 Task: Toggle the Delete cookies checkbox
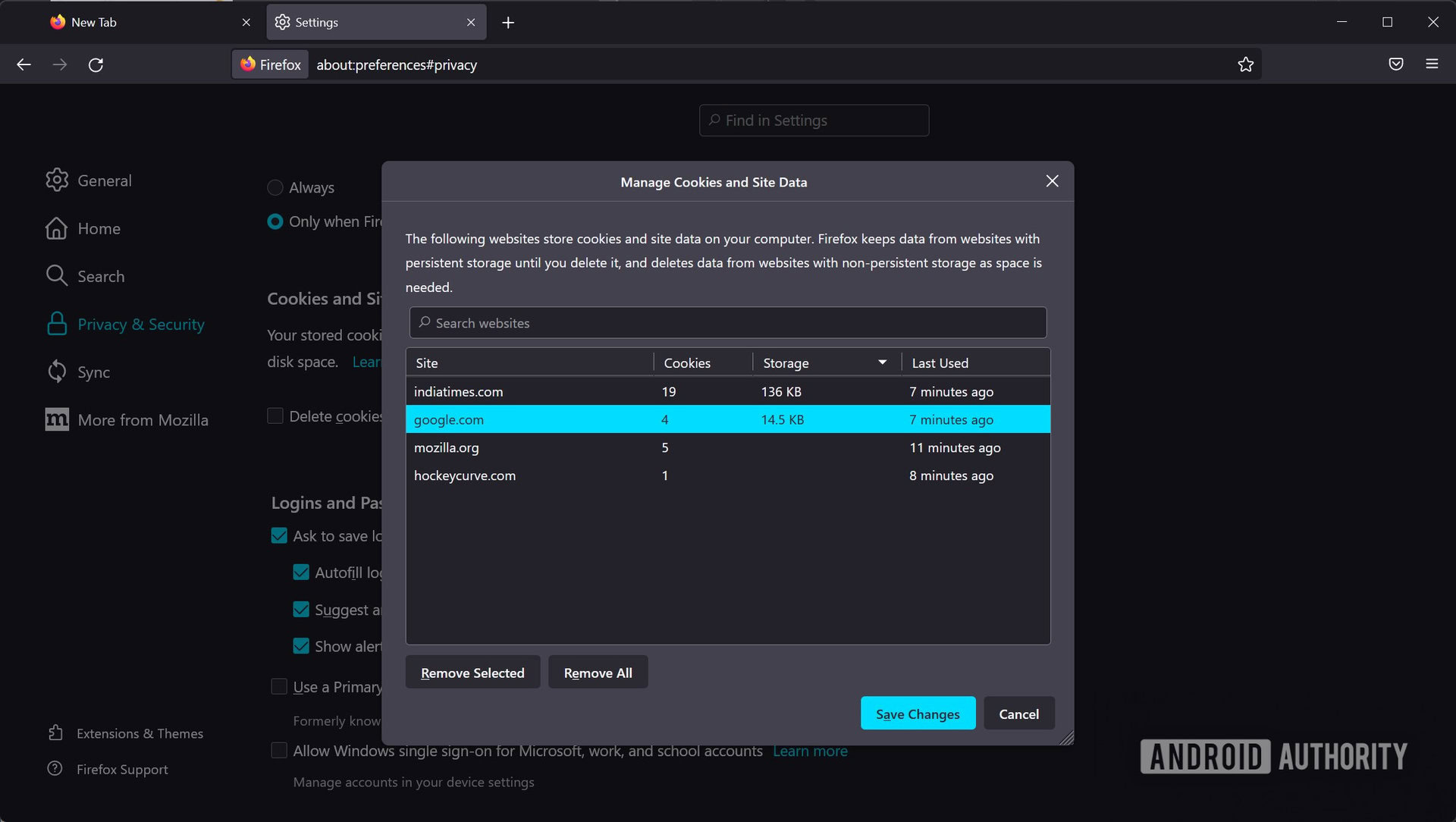pyautogui.click(x=275, y=416)
